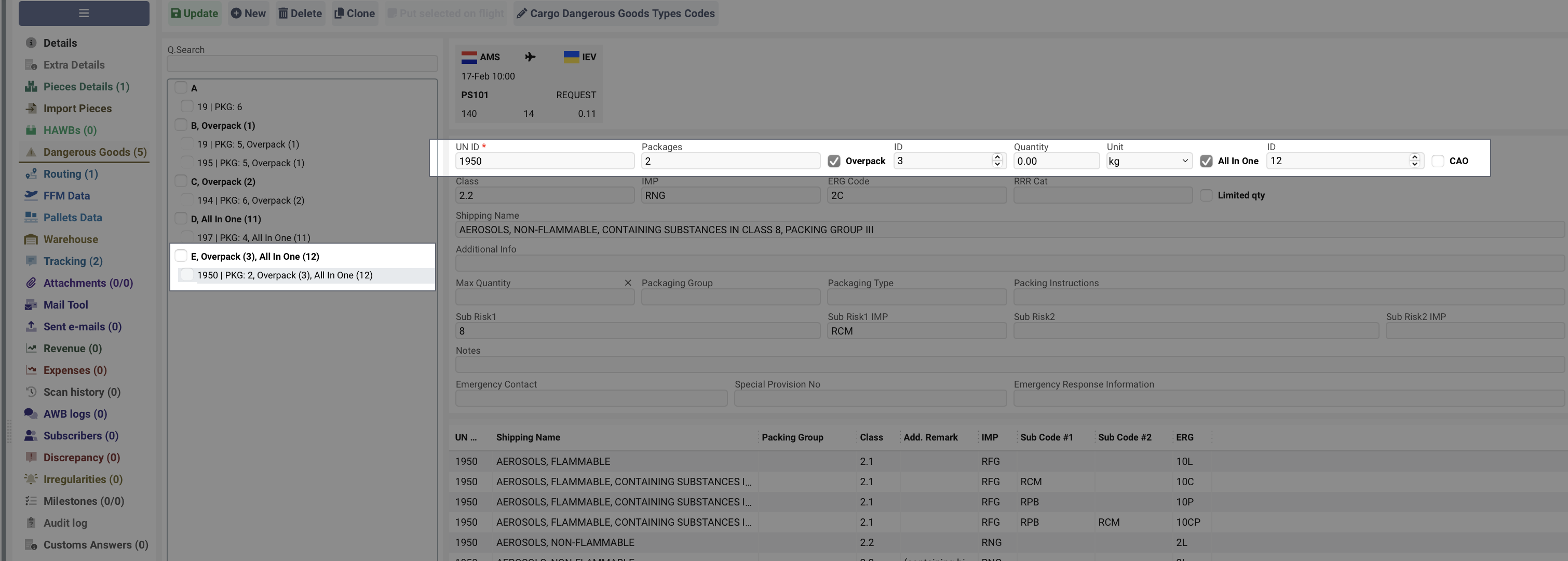Image resolution: width=1568 pixels, height=561 pixels.
Task: Click the hamburger menu icon
Action: click(84, 13)
